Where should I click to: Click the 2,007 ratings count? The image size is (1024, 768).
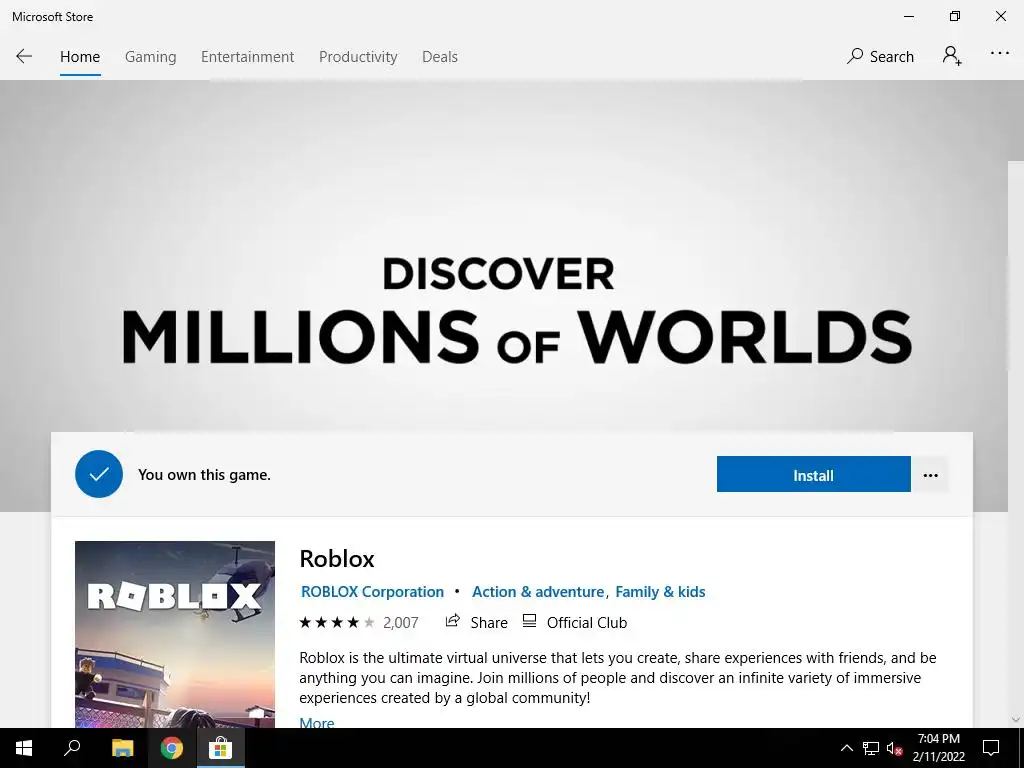click(400, 622)
